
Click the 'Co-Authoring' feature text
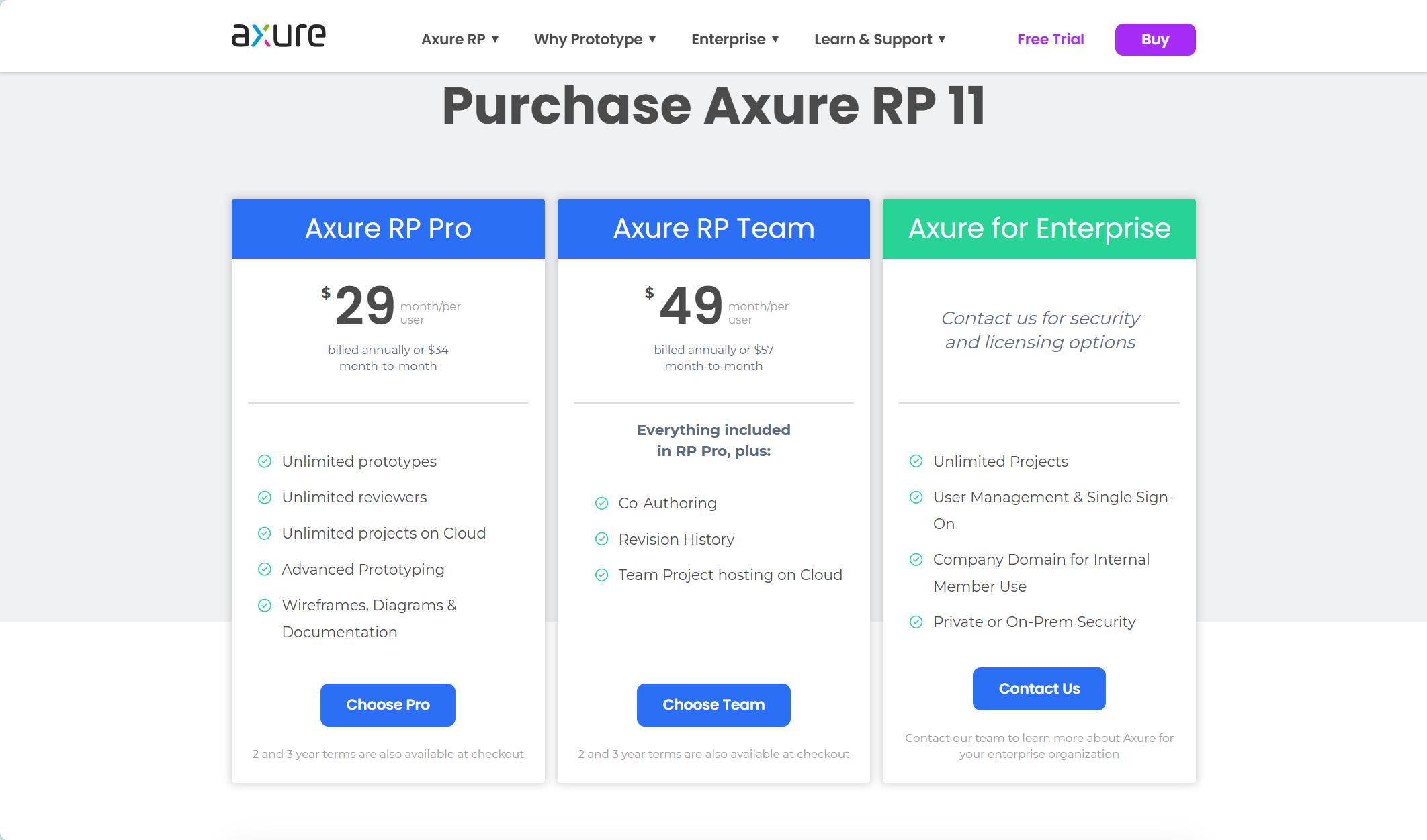tap(668, 504)
